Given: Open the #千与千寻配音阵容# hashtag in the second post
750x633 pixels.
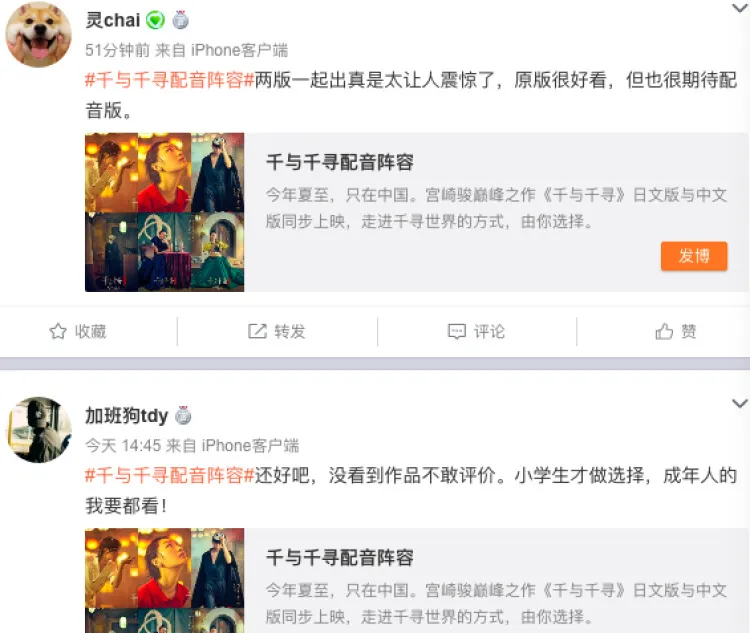Looking at the screenshot, I should pyautogui.click(x=169, y=476).
